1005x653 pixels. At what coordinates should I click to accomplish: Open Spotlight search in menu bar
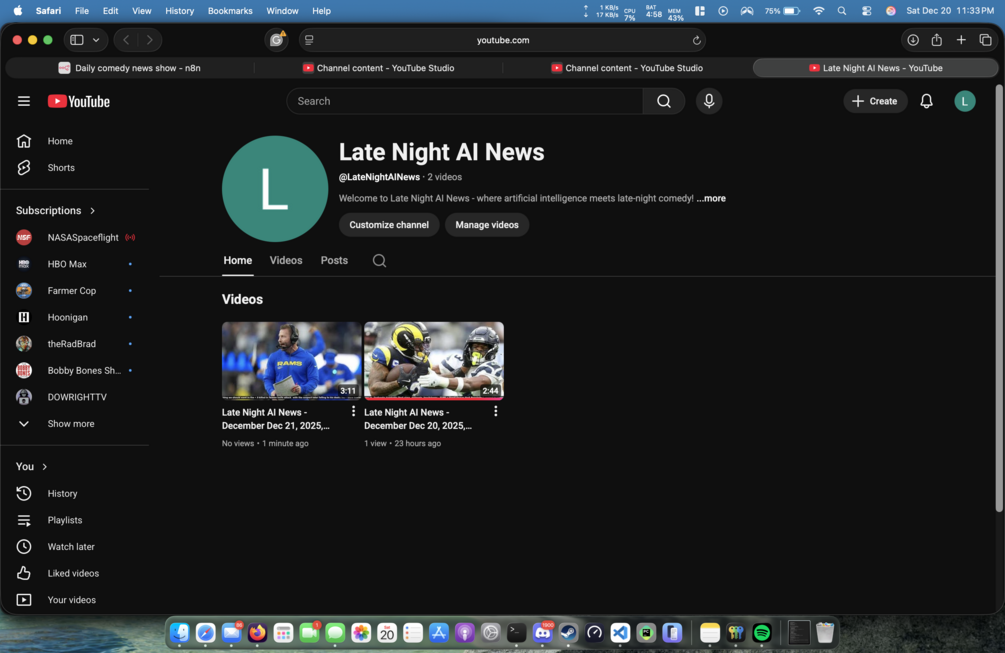tap(842, 11)
